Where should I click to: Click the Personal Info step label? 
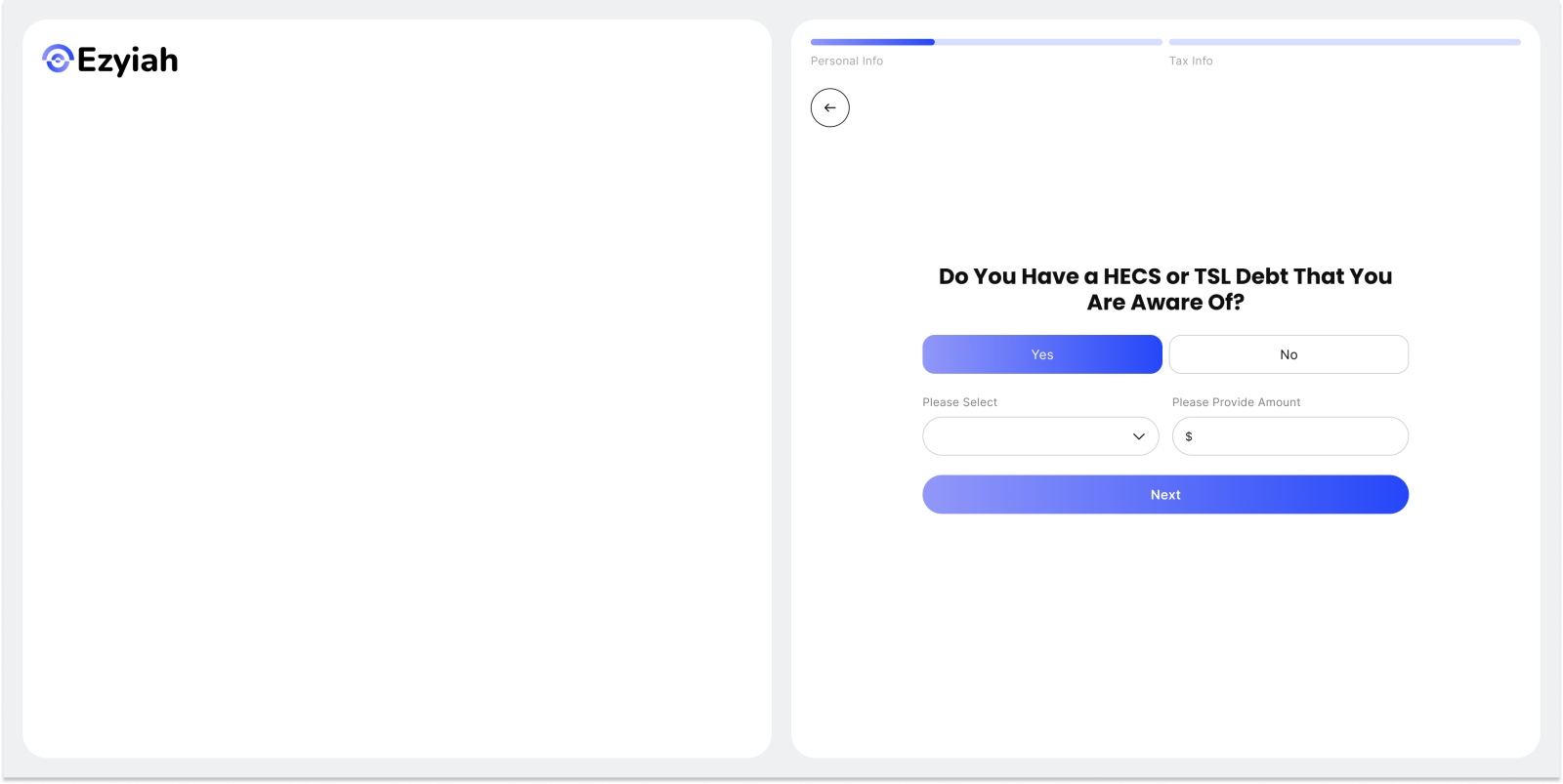(x=847, y=61)
